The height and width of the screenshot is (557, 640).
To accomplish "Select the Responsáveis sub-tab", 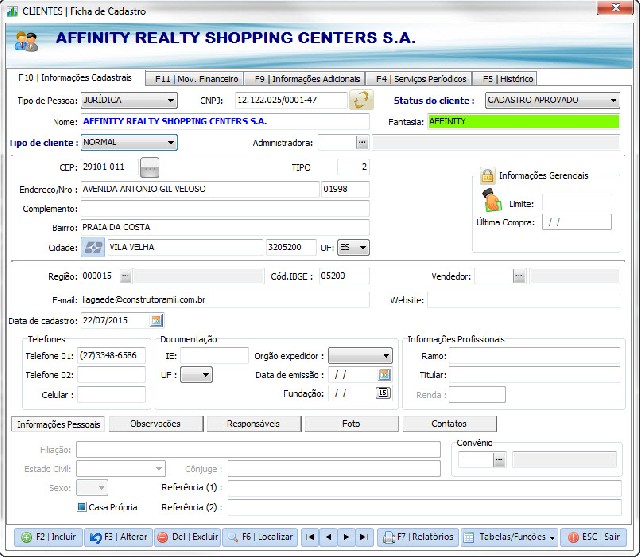I will click(x=254, y=424).
